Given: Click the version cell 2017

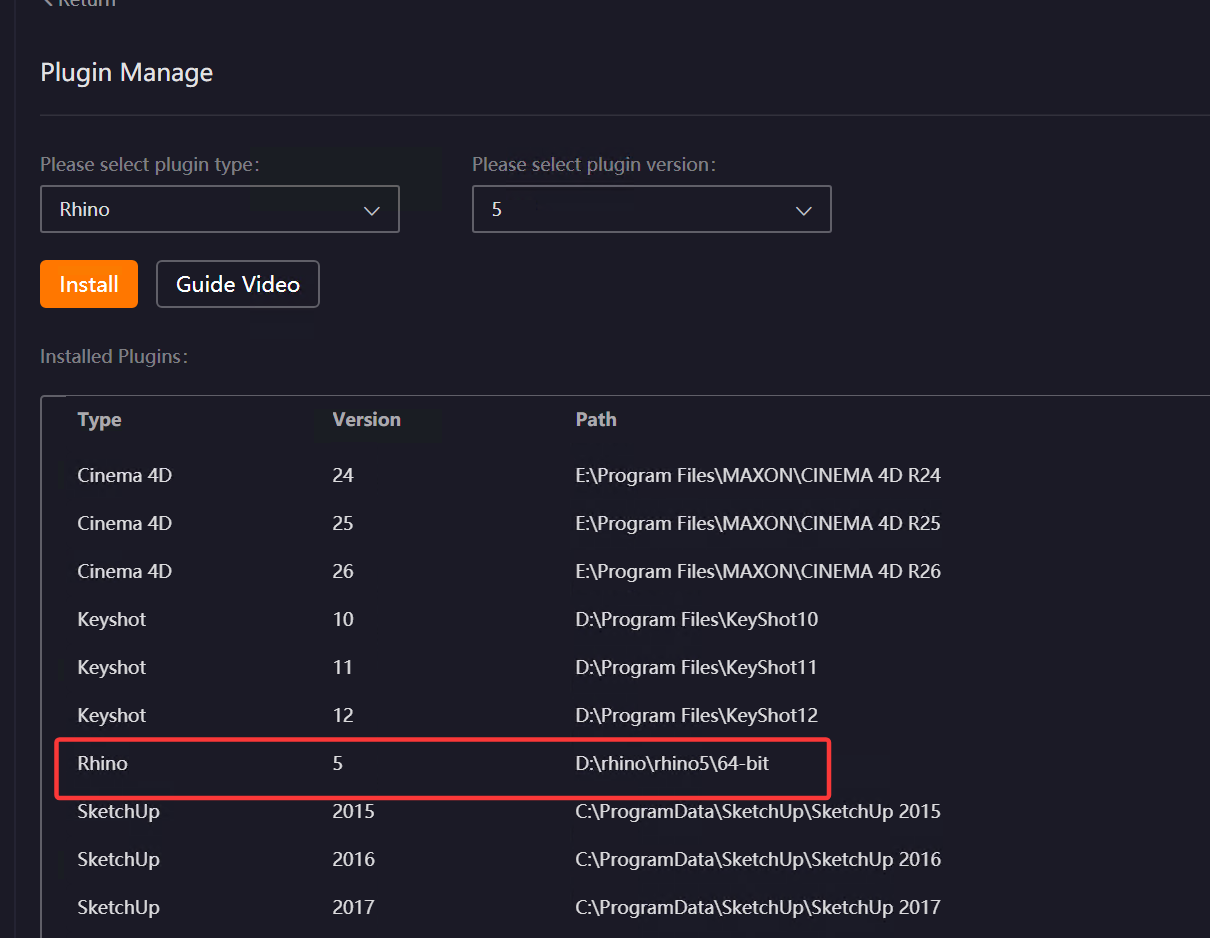Looking at the screenshot, I should (353, 907).
